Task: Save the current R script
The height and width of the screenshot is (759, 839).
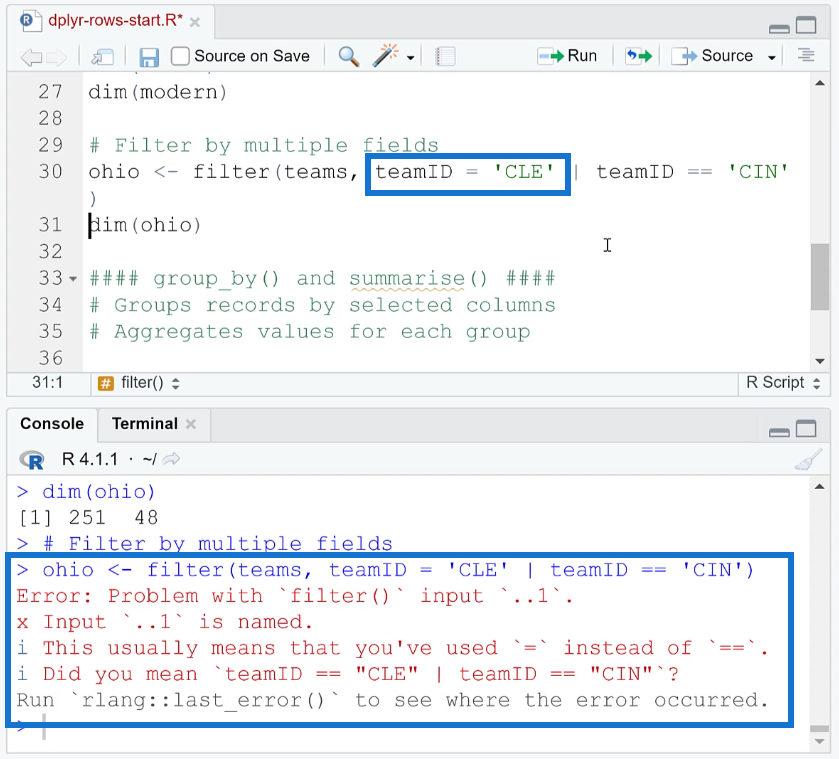Action: point(149,57)
